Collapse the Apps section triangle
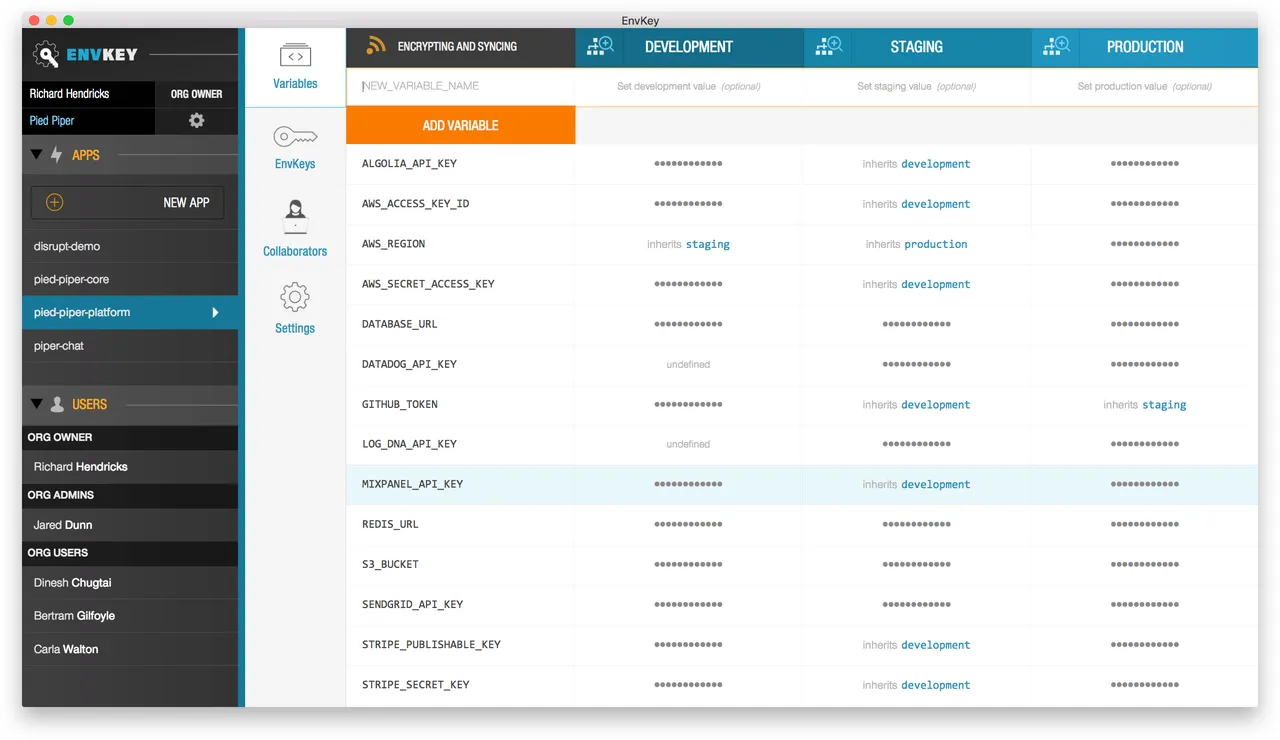Screen dimensions: 1280x740 click(x=37, y=155)
